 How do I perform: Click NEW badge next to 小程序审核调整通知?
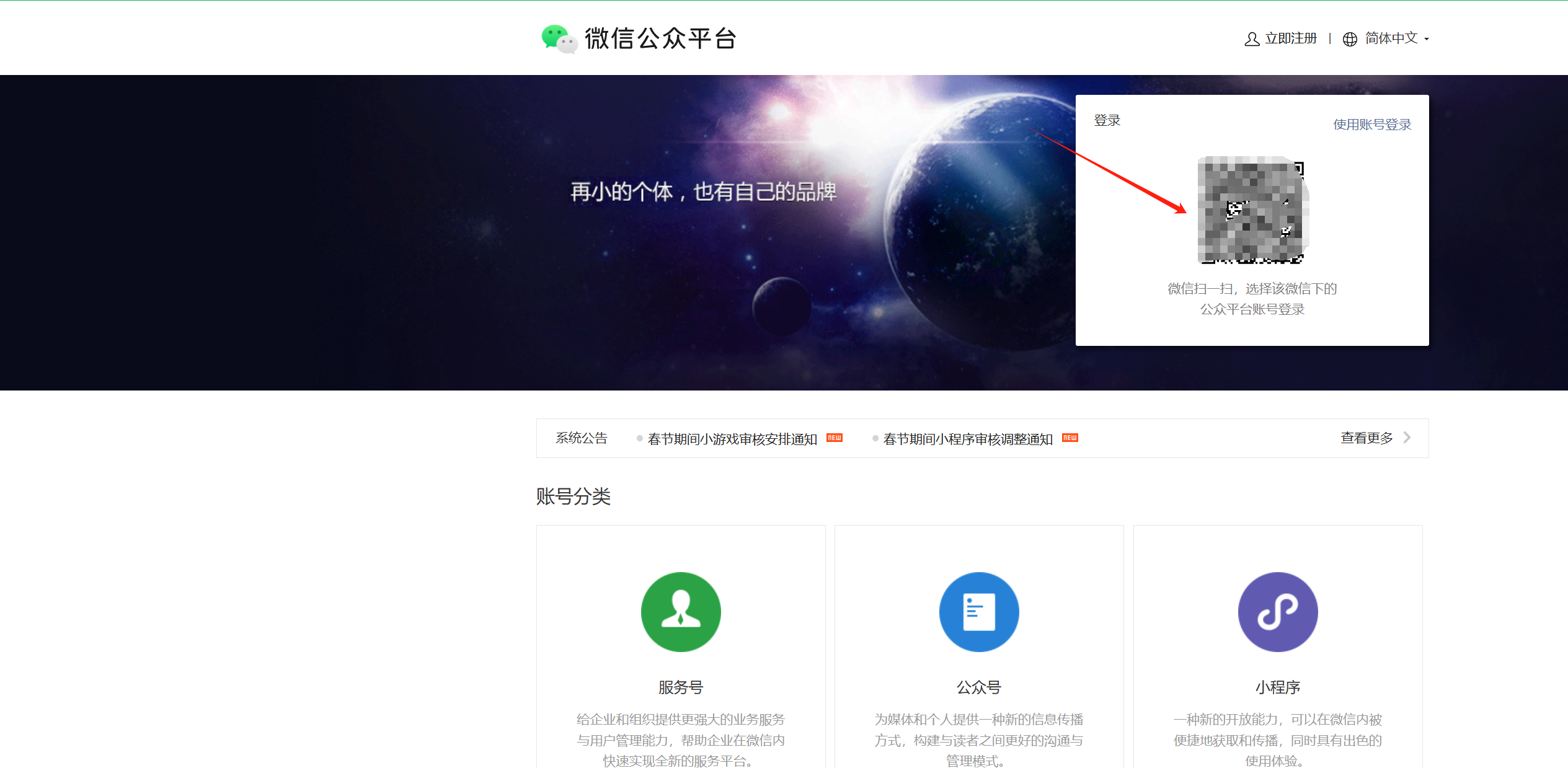point(1070,438)
